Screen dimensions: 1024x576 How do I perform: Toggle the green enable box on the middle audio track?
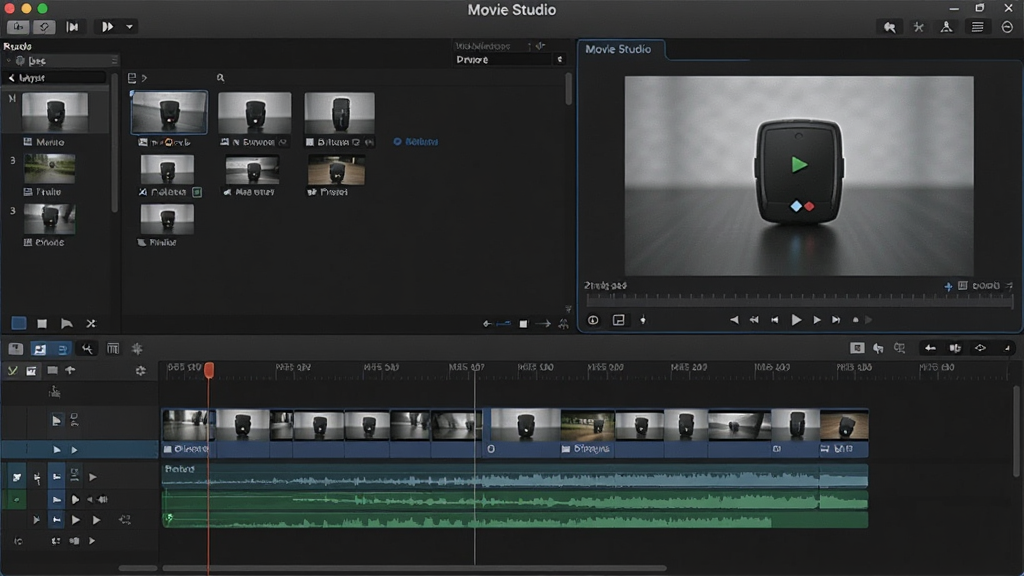coord(16,500)
